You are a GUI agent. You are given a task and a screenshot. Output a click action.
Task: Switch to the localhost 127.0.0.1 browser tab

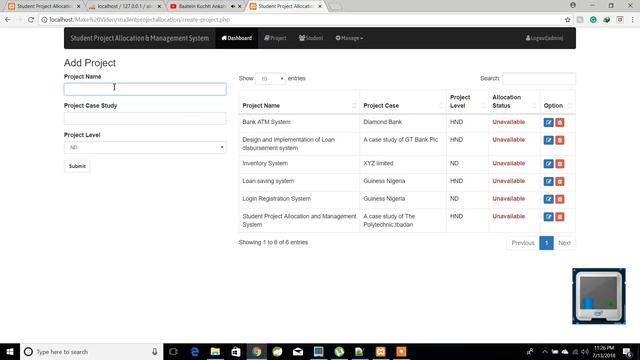coord(124,6)
